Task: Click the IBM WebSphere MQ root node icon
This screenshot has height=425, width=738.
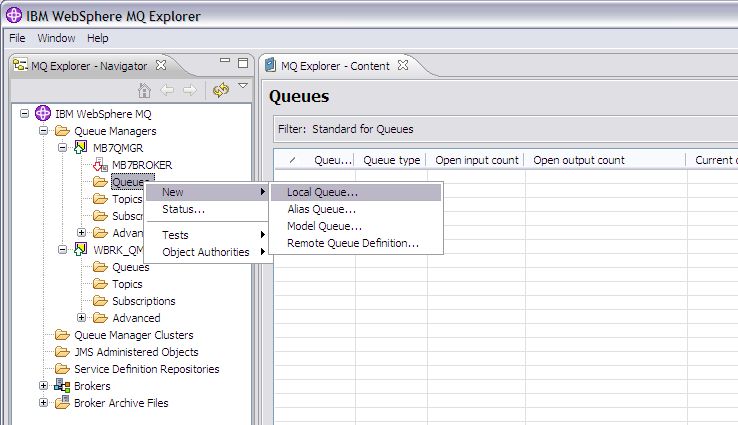Action: point(43,113)
